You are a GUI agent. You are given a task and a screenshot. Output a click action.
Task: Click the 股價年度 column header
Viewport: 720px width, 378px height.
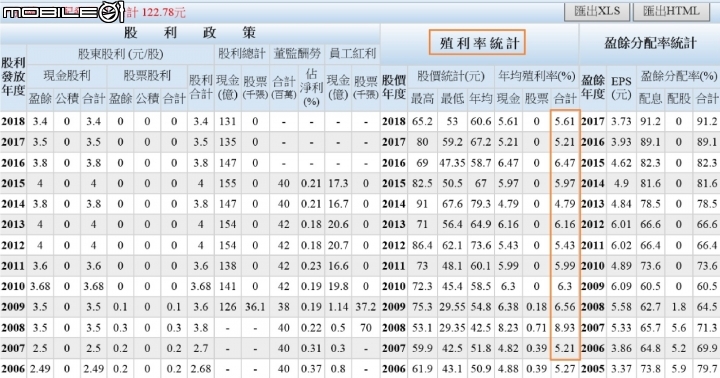tap(394, 87)
